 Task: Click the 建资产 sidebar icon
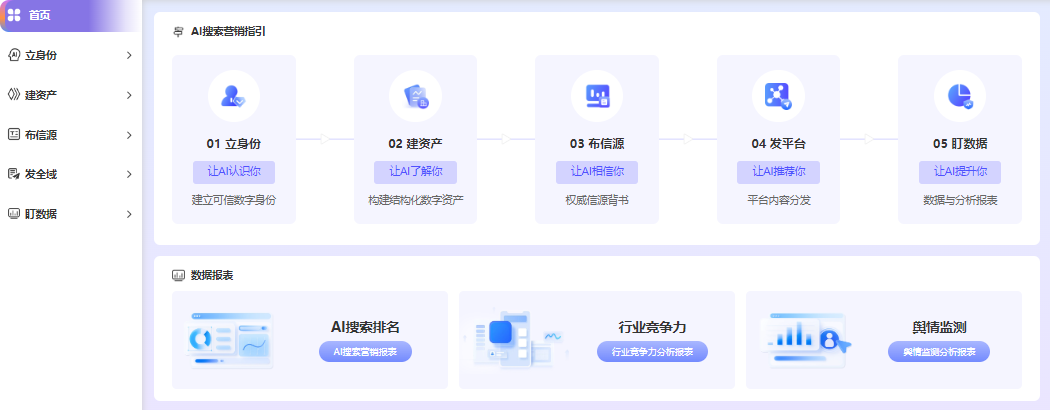(x=13, y=95)
